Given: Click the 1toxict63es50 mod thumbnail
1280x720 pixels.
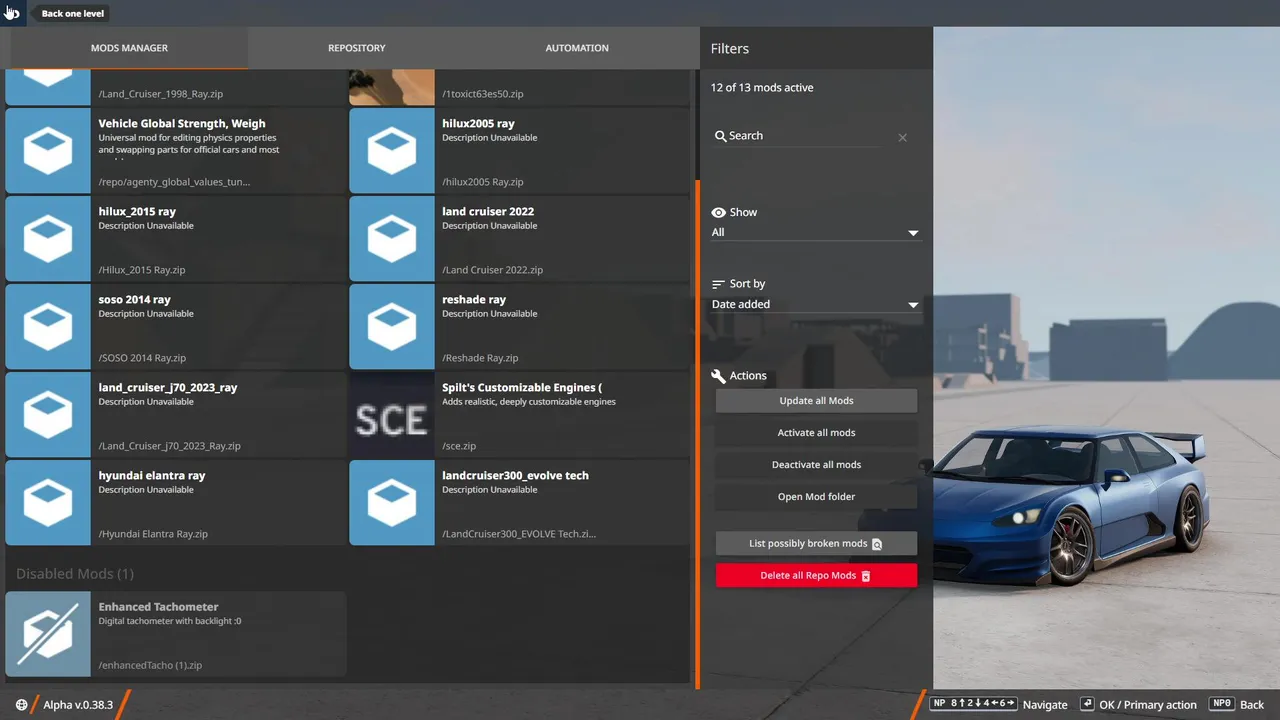Looking at the screenshot, I should pyautogui.click(x=392, y=87).
